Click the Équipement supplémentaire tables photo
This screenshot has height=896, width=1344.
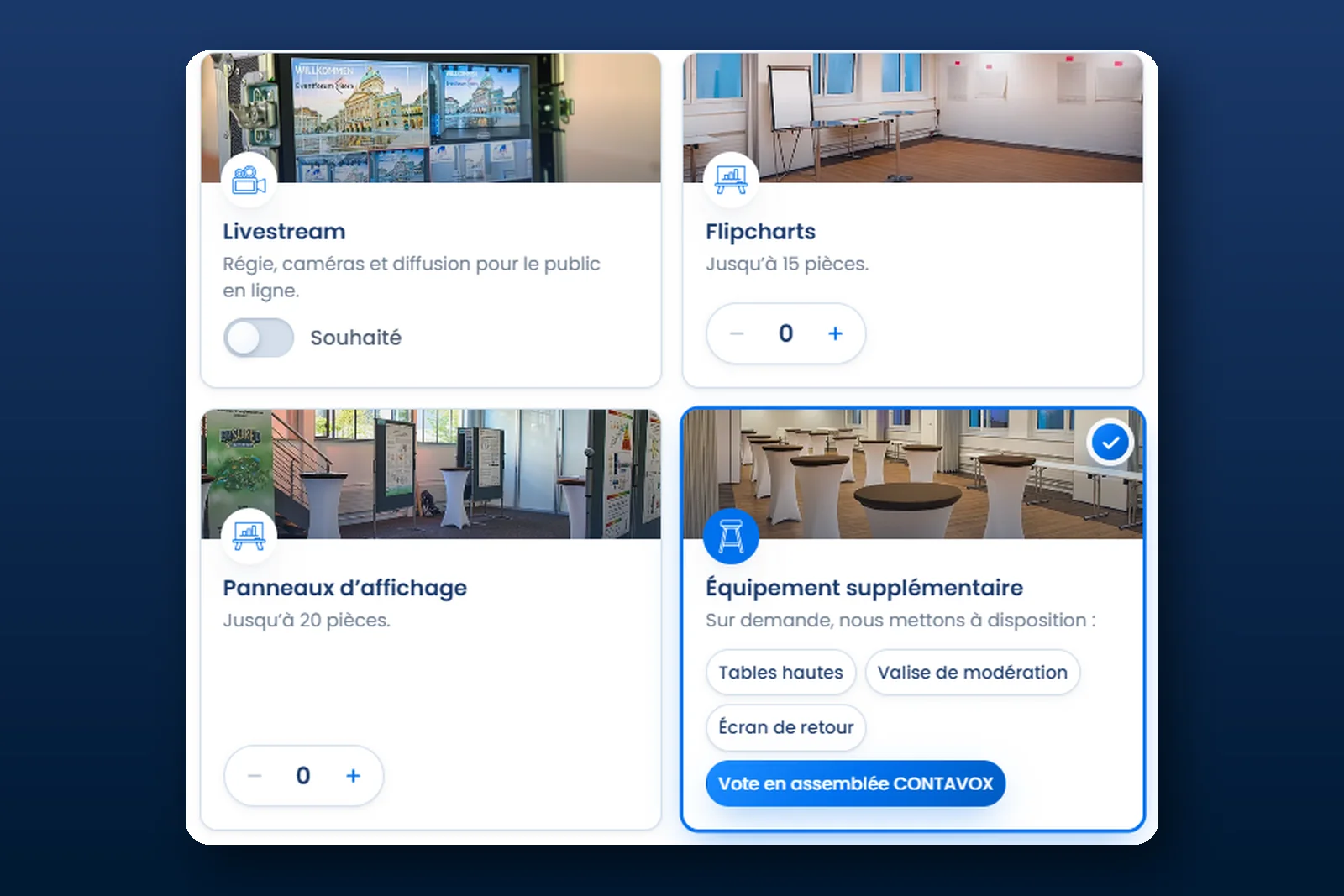click(x=913, y=474)
